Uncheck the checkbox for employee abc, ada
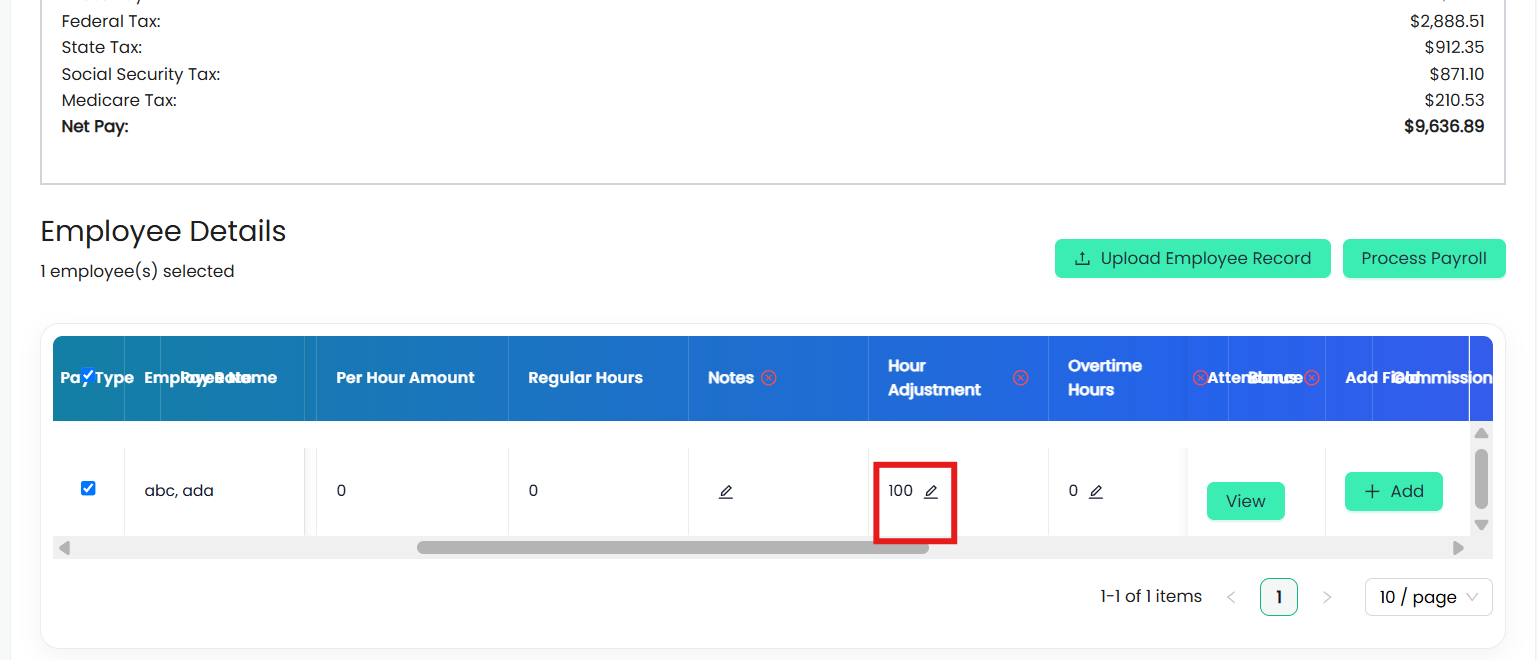 (x=88, y=488)
